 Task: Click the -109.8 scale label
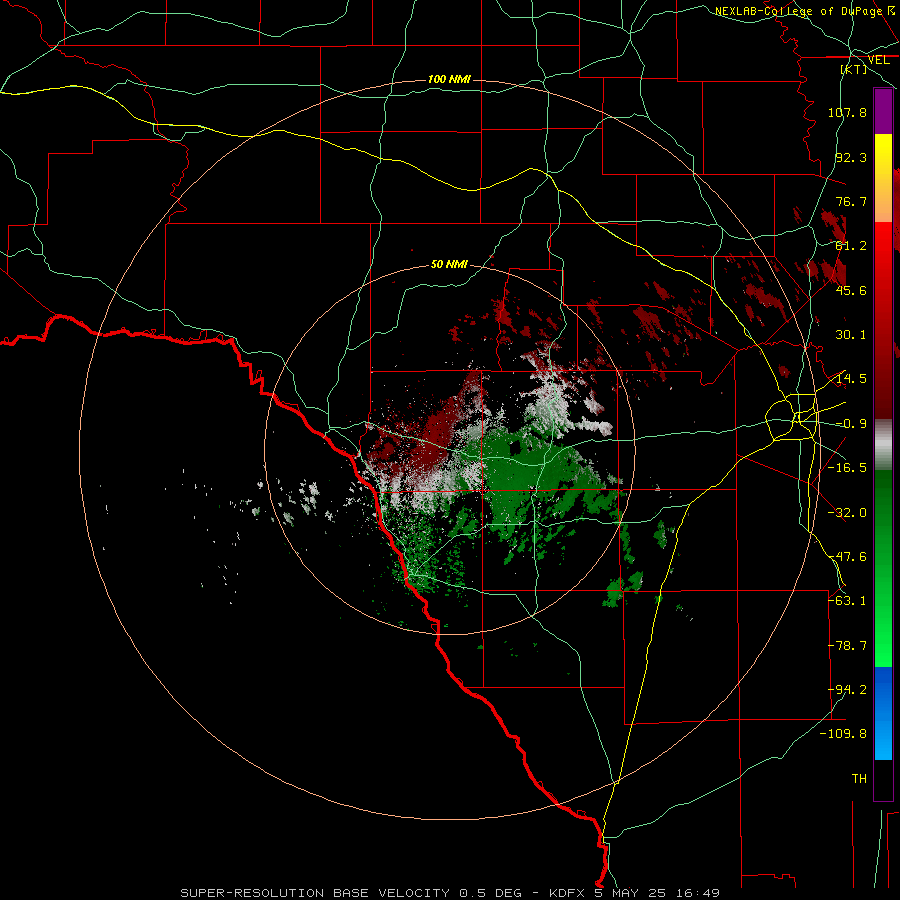point(843,734)
